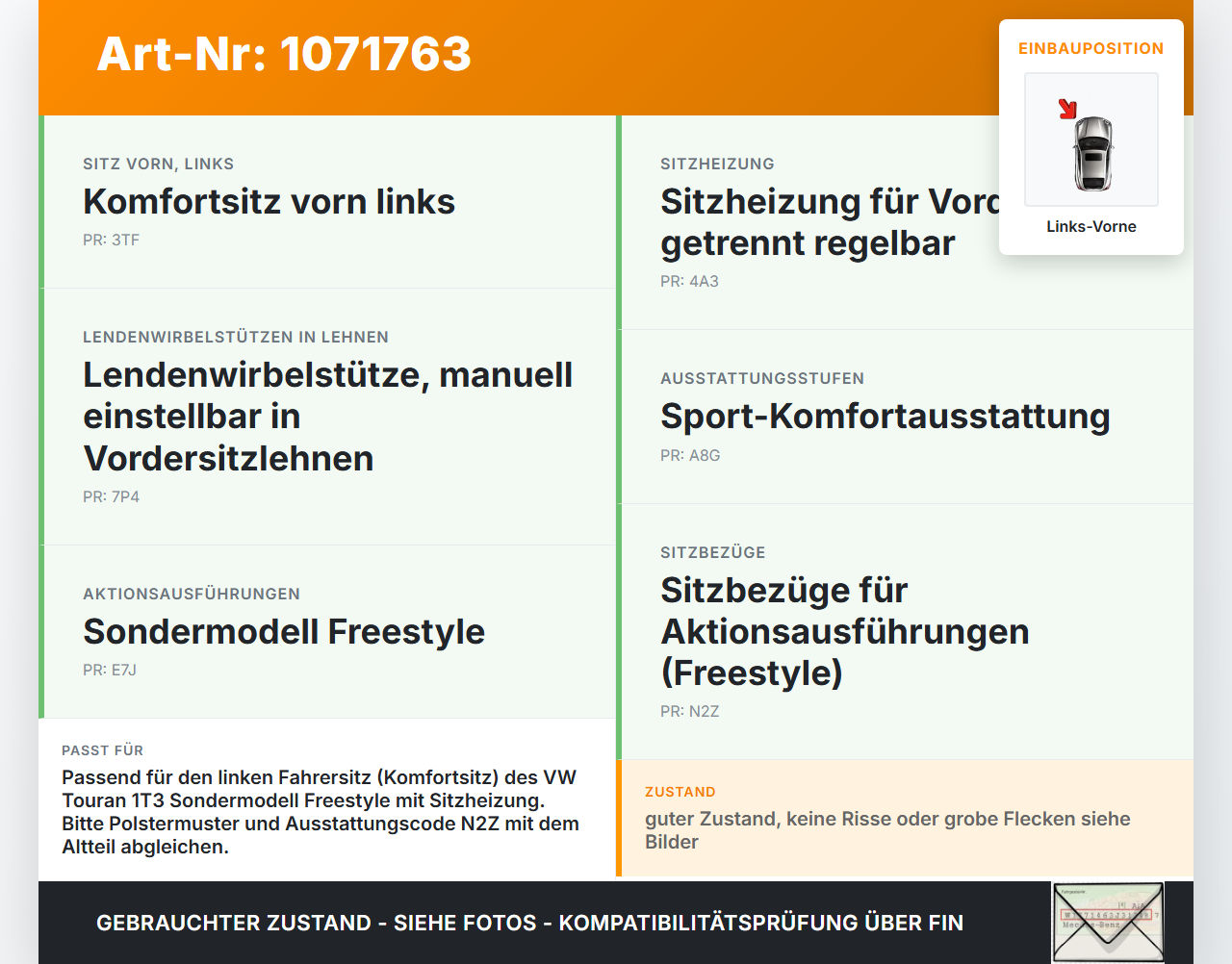This screenshot has width=1232, height=964.
Task: Click the 'Sitzbezüge für Aktionsausführungen (Freestyle)' title
Action: point(845,632)
